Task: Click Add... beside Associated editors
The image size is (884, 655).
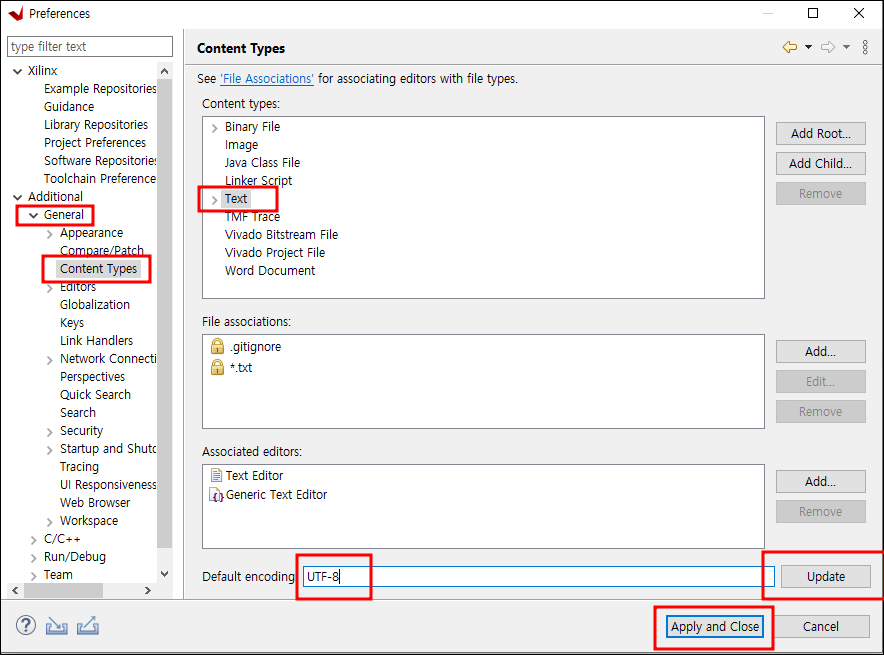Action: [820, 481]
